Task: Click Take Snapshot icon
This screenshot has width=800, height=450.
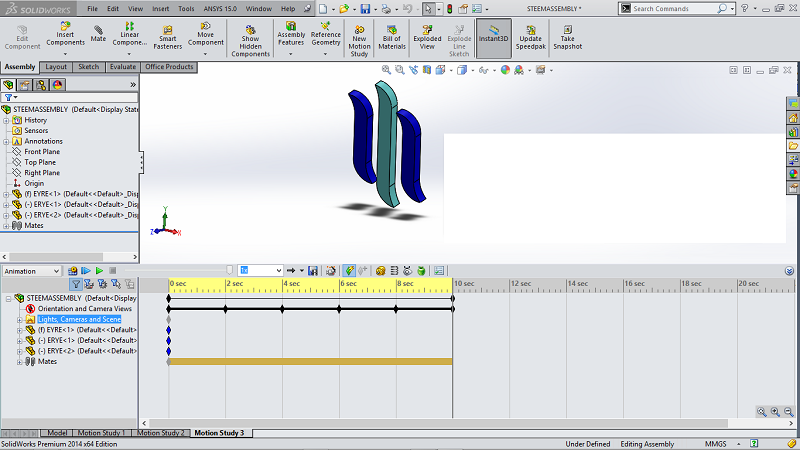Action: [567, 37]
